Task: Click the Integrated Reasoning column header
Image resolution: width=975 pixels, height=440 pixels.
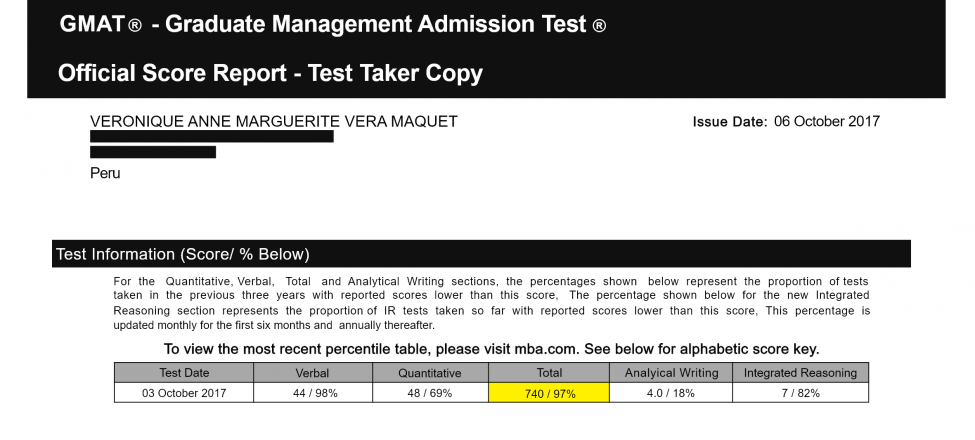Action: click(800, 373)
